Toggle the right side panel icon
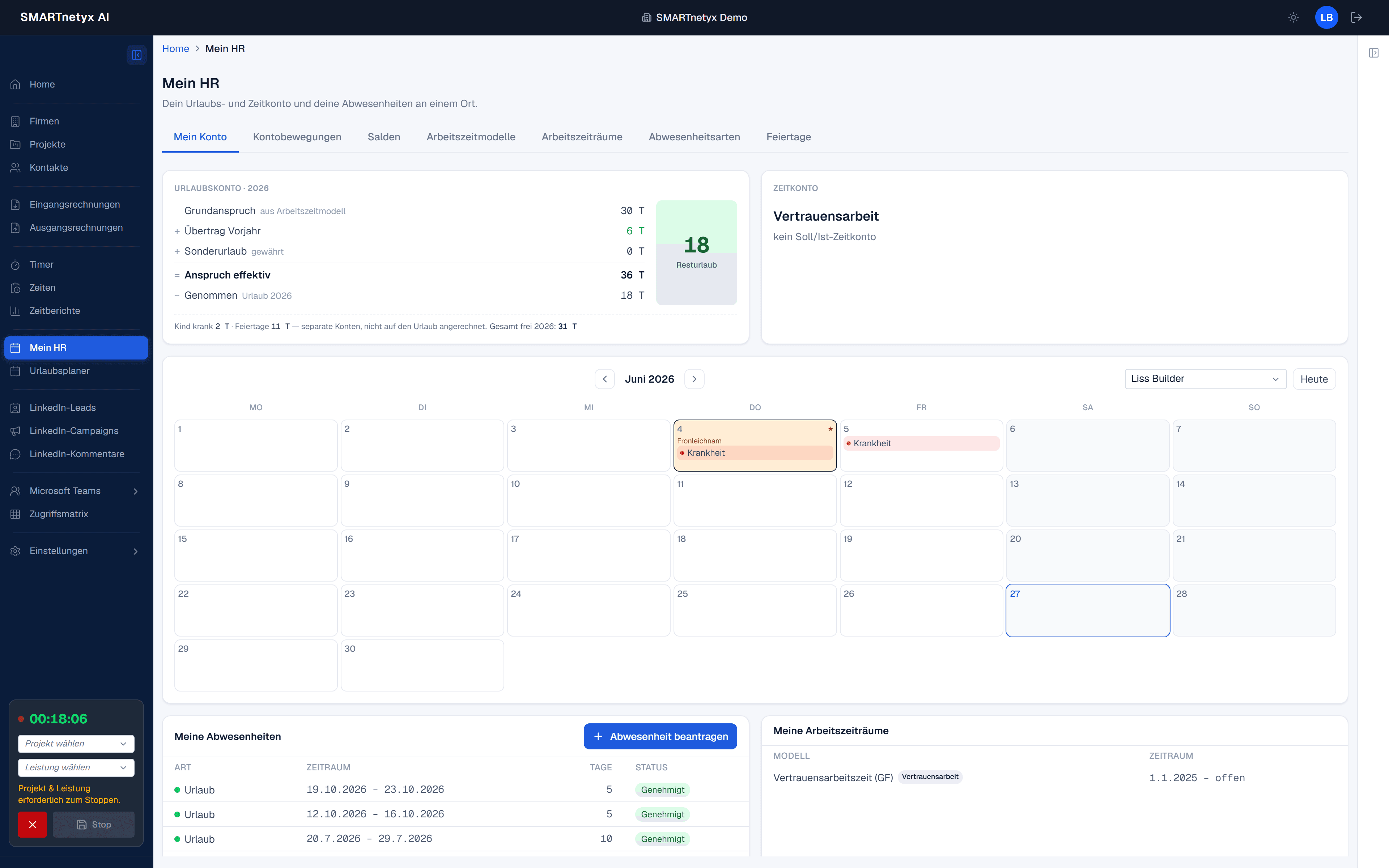1389x868 pixels. coord(1373,53)
